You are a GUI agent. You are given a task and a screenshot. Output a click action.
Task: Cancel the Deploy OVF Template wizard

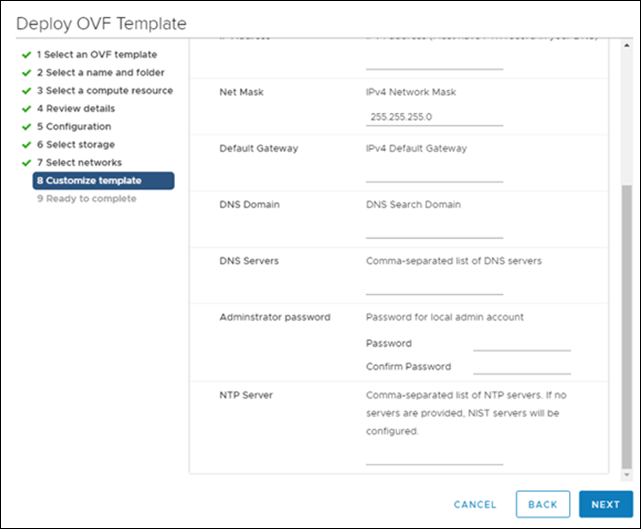[x=475, y=504]
